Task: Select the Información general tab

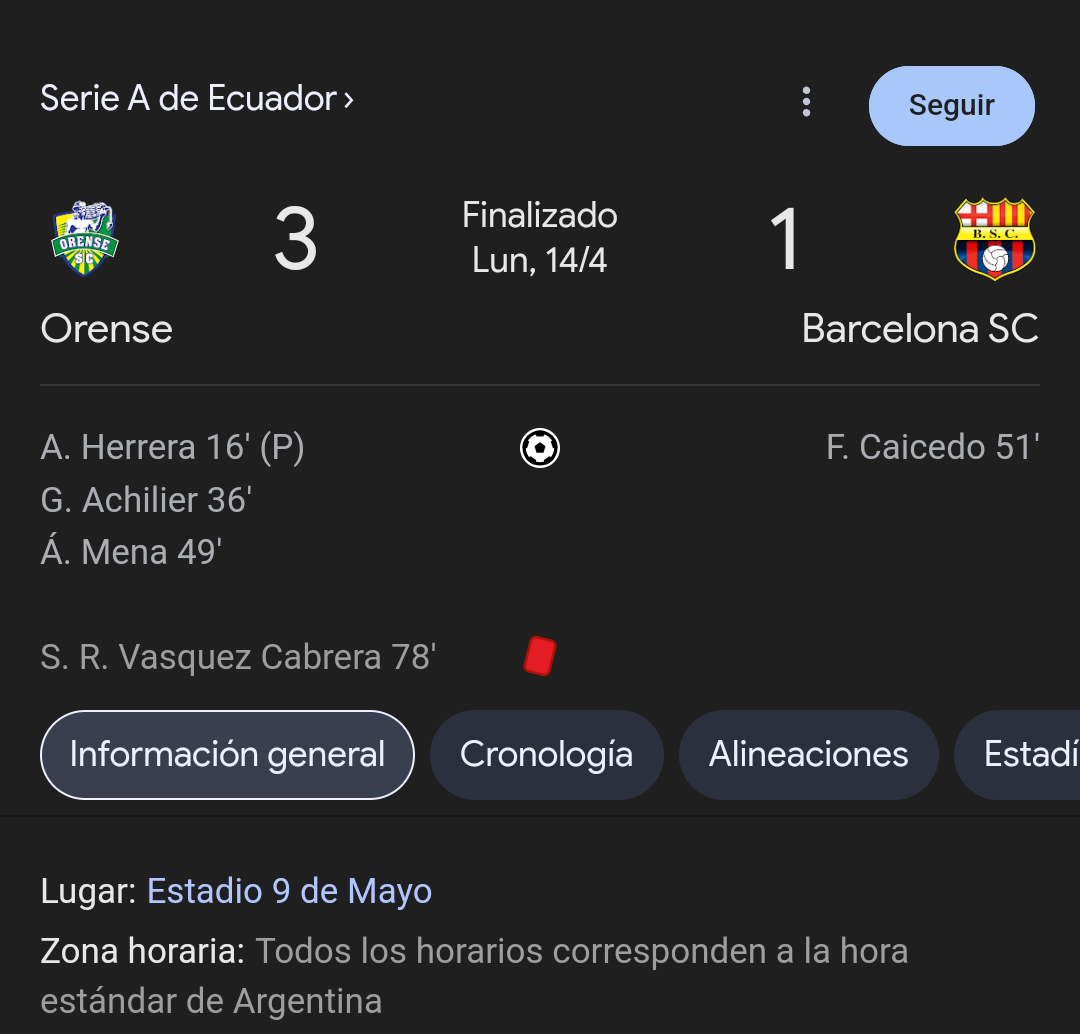Action: 227,754
